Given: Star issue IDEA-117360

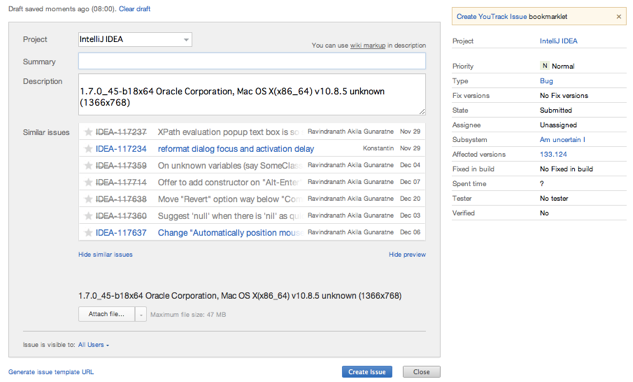Looking at the screenshot, I should tap(88, 216).
